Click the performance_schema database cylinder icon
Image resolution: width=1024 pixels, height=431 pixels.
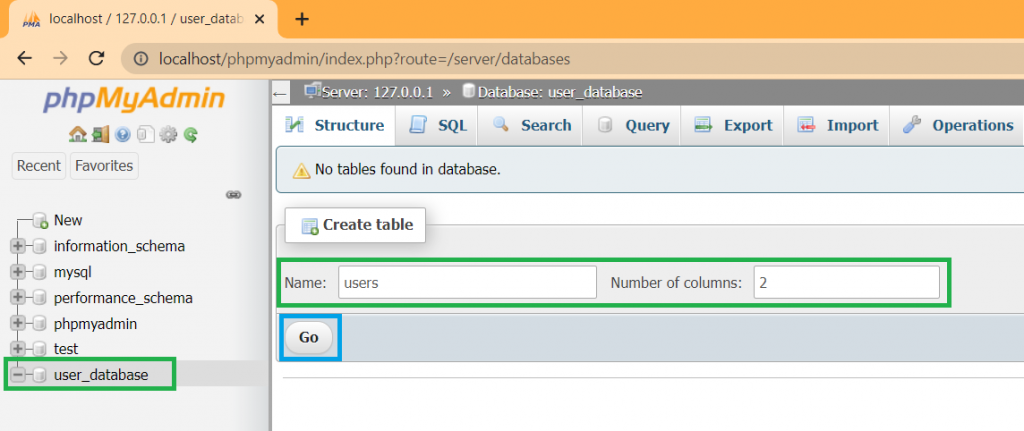[39, 298]
